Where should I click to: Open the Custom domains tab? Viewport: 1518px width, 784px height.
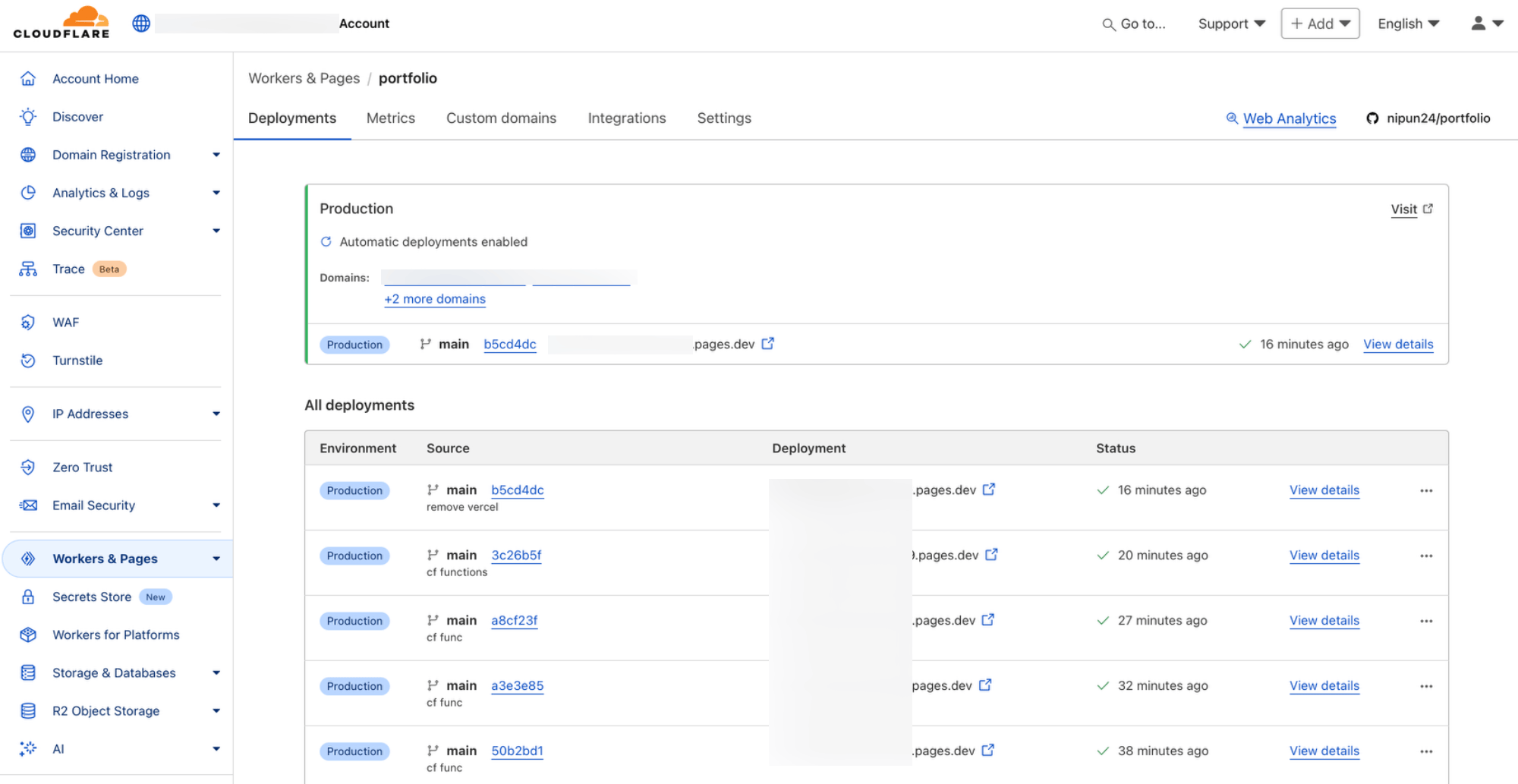tap(501, 118)
